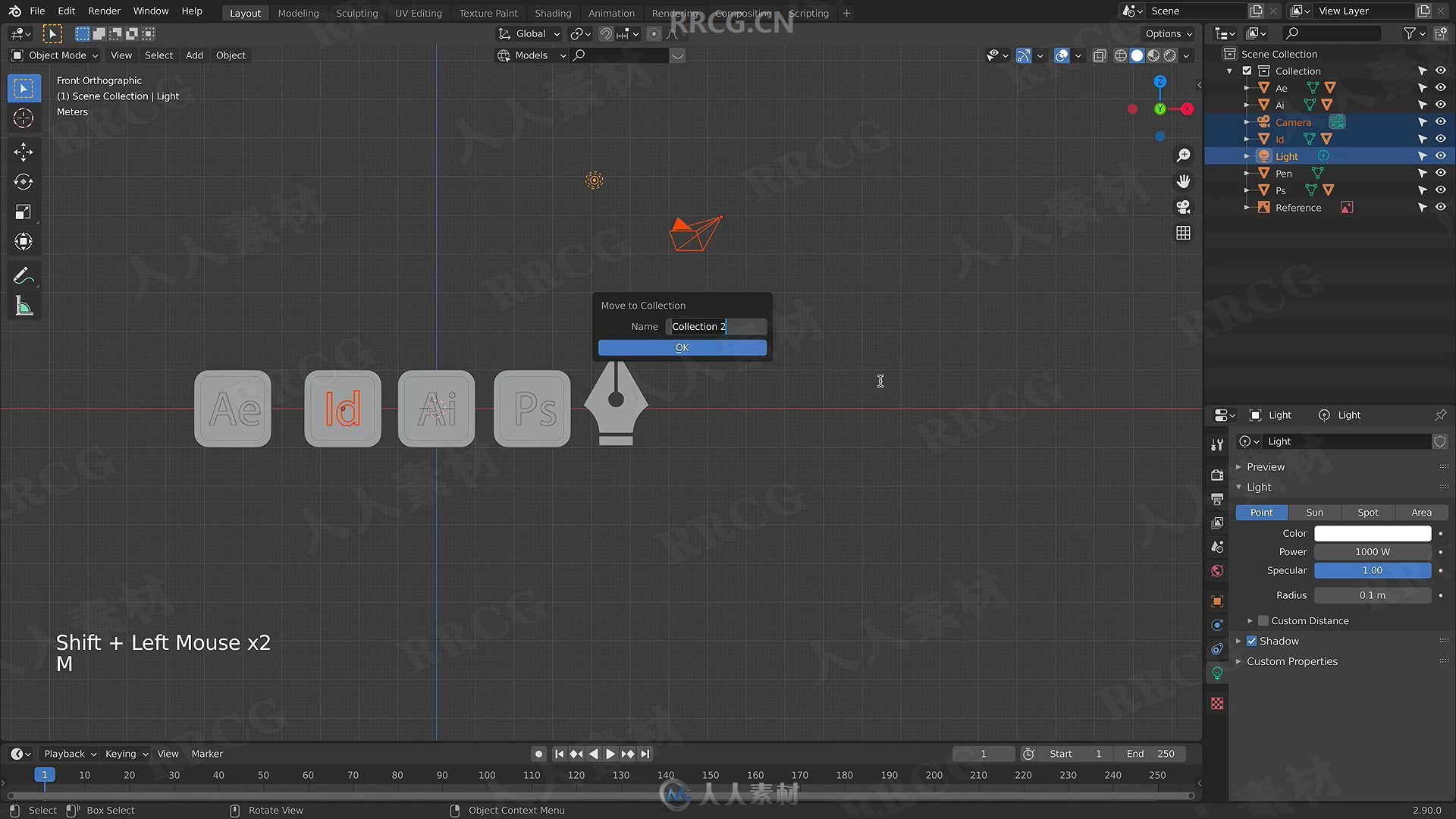Toggle auto keying record button

click(x=538, y=754)
